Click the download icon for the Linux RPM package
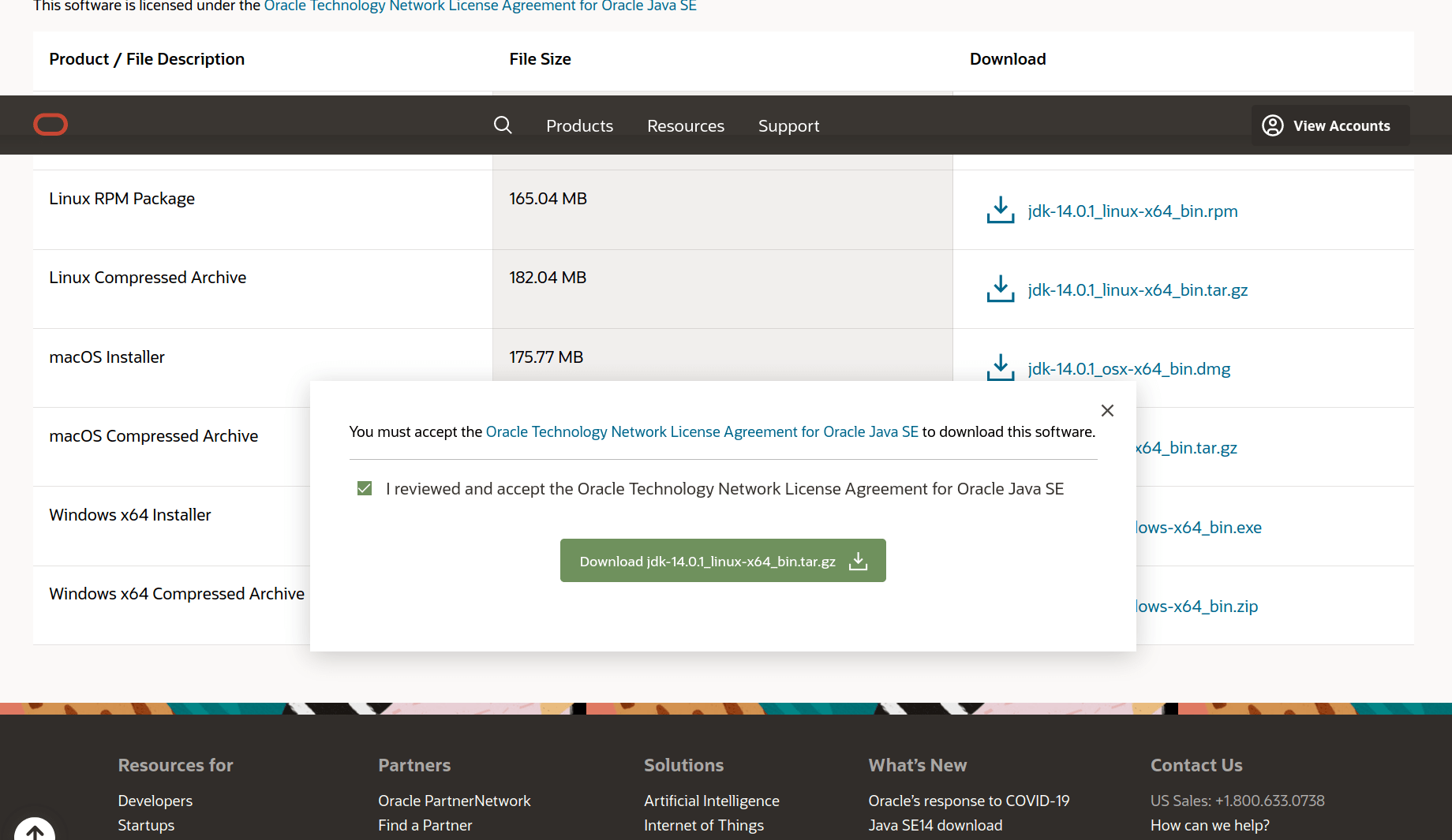The height and width of the screenshot is (840, 1452). click(x=1001, y=211)
